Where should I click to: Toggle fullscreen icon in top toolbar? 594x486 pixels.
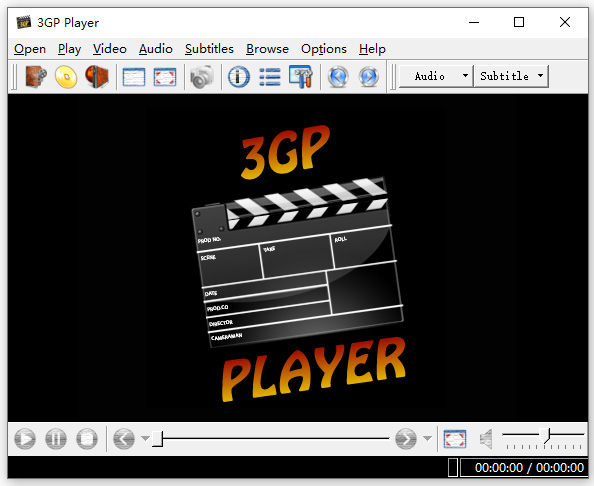tap(165, 77)
